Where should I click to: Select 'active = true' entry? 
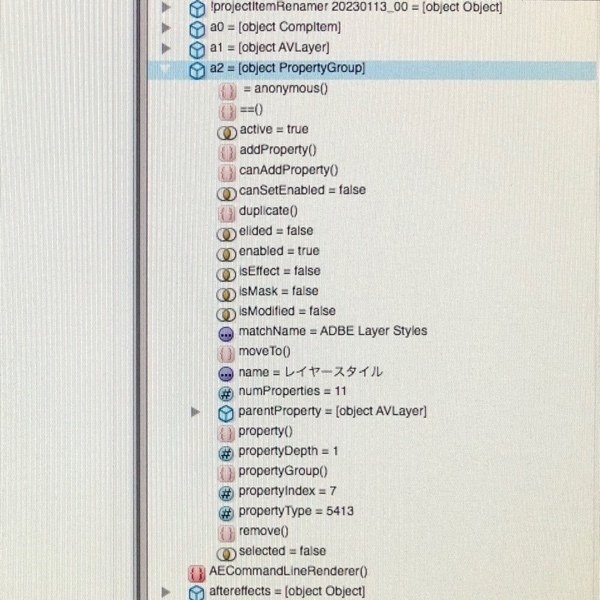(x=274, y=129)
